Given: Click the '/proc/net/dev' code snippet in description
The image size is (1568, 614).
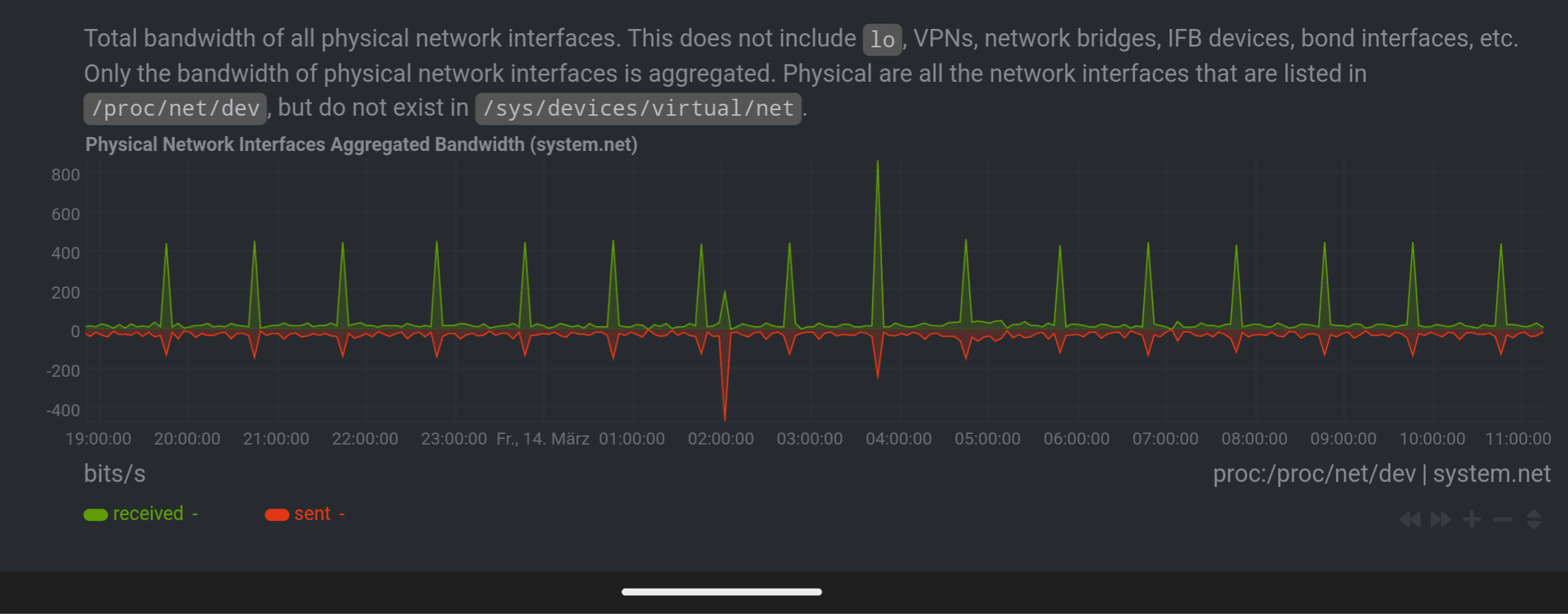Looking at the screenshot, I should 176,109.
